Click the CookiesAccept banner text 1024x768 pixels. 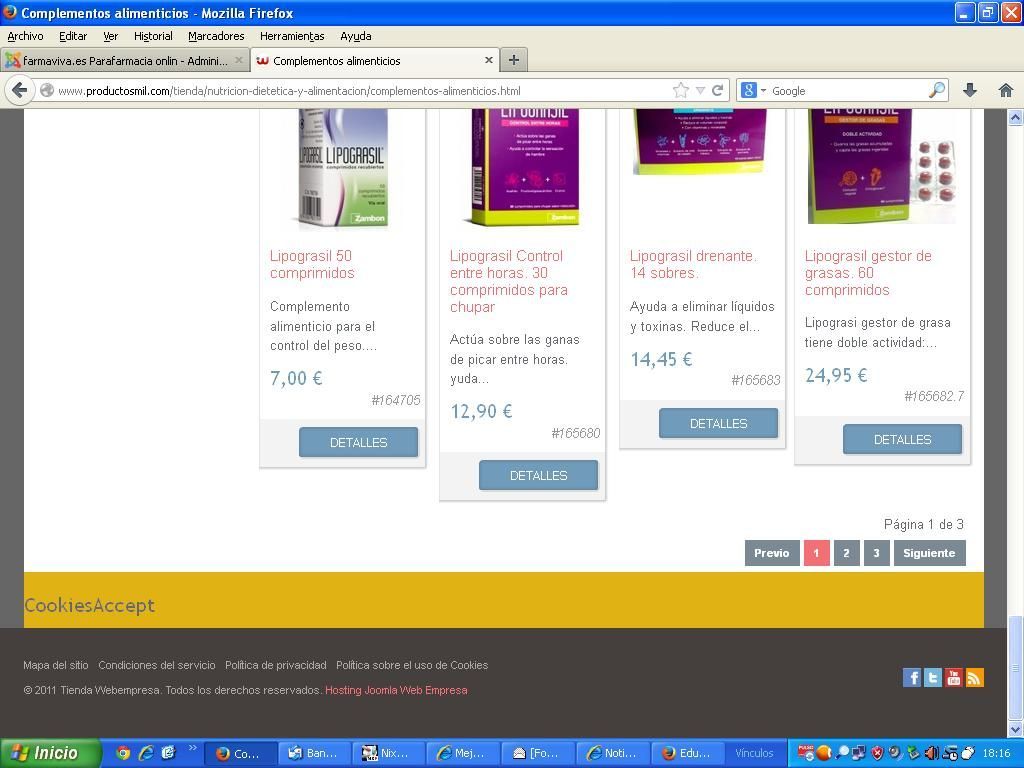[89, 605]
